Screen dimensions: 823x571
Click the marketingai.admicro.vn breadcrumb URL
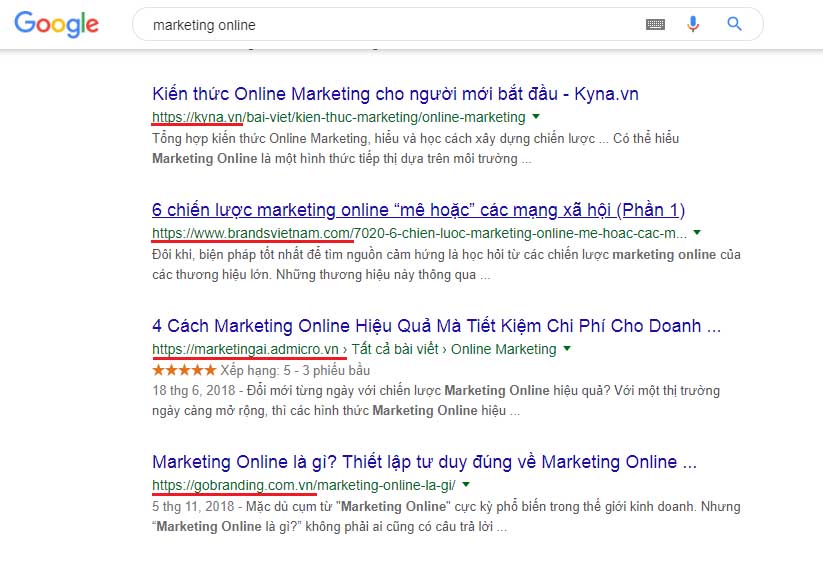point(354,349)
